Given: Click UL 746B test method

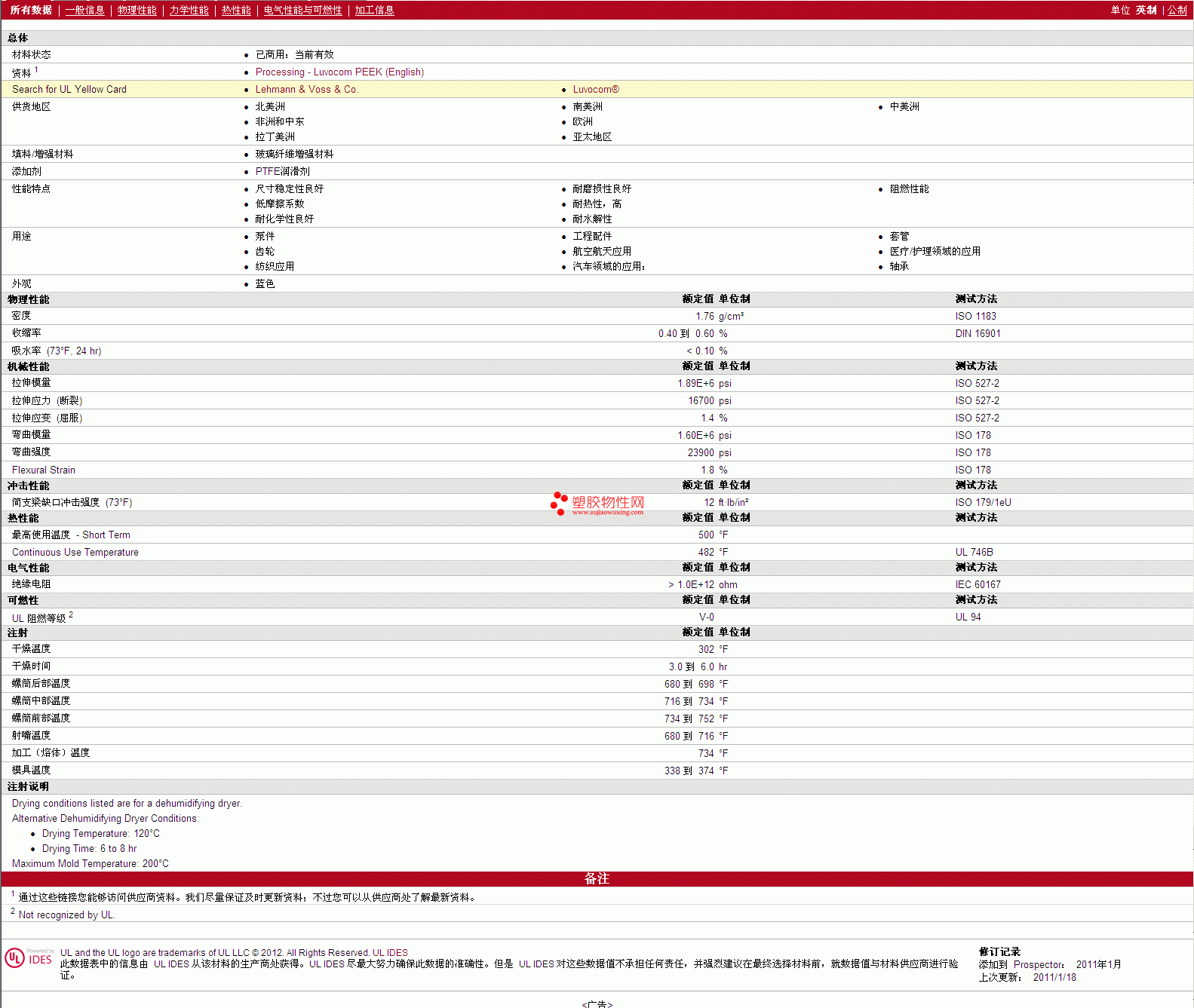Looking at the screenshot, I should tap(974, 552).
